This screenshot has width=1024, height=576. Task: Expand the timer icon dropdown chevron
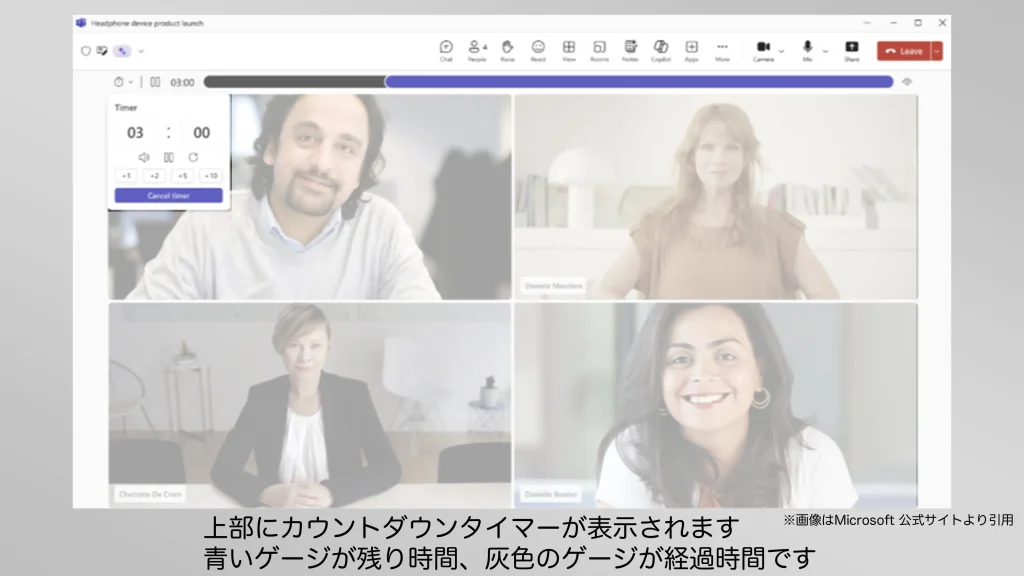click(x=130, y=82)
